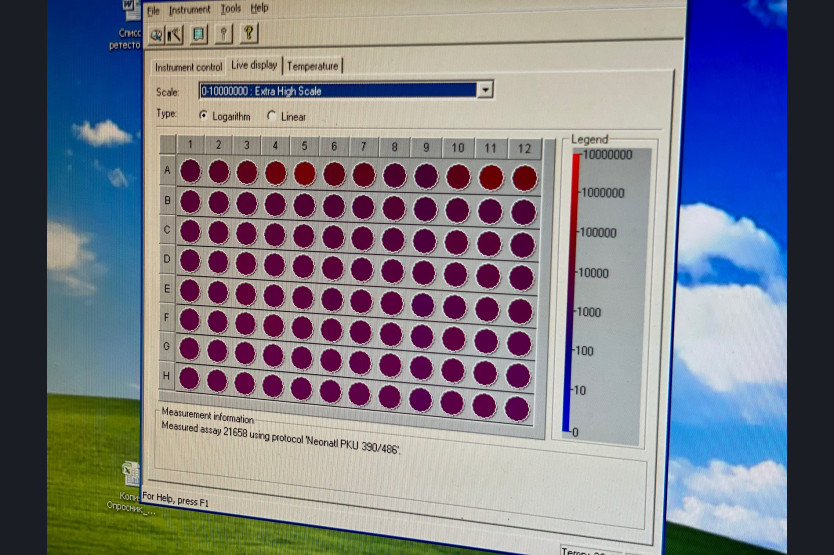Image resolution: width=834 pixels, height=555 pixels.
Task: Click the 10000000 legend label
Action: point(607,155)
